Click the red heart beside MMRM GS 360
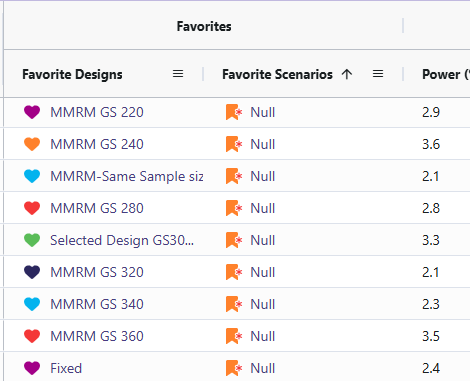Viewport: 470px width, 381px height. (32, 336)
